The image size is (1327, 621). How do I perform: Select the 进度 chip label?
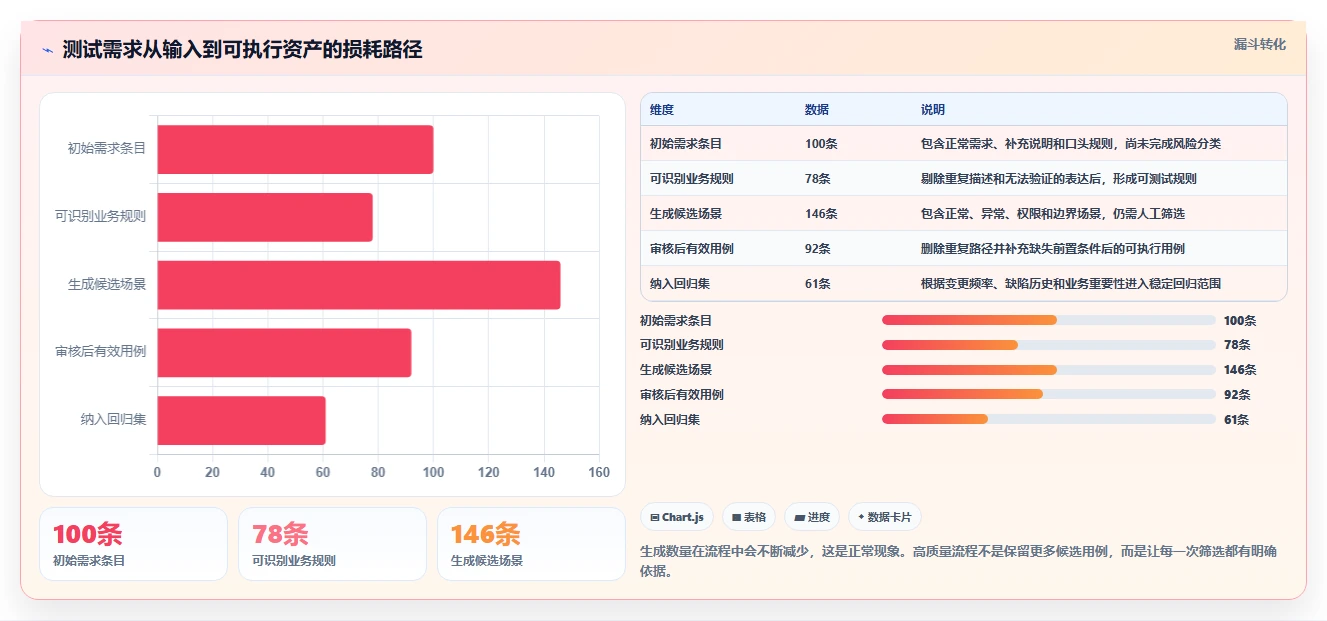pos(819,517)
